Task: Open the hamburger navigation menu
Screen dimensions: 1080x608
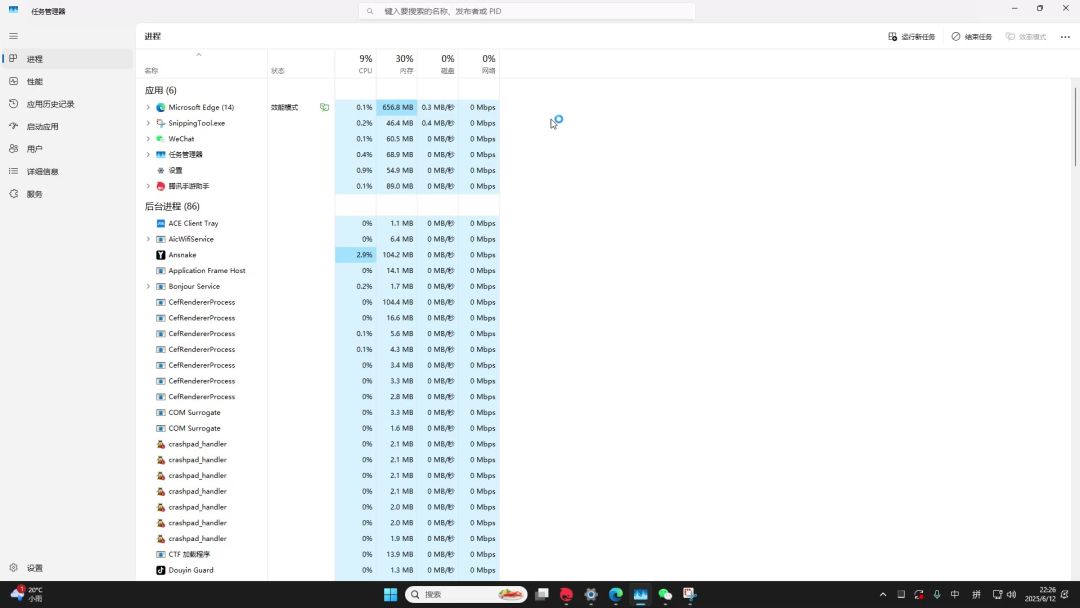Action: (x=13, y=36)
